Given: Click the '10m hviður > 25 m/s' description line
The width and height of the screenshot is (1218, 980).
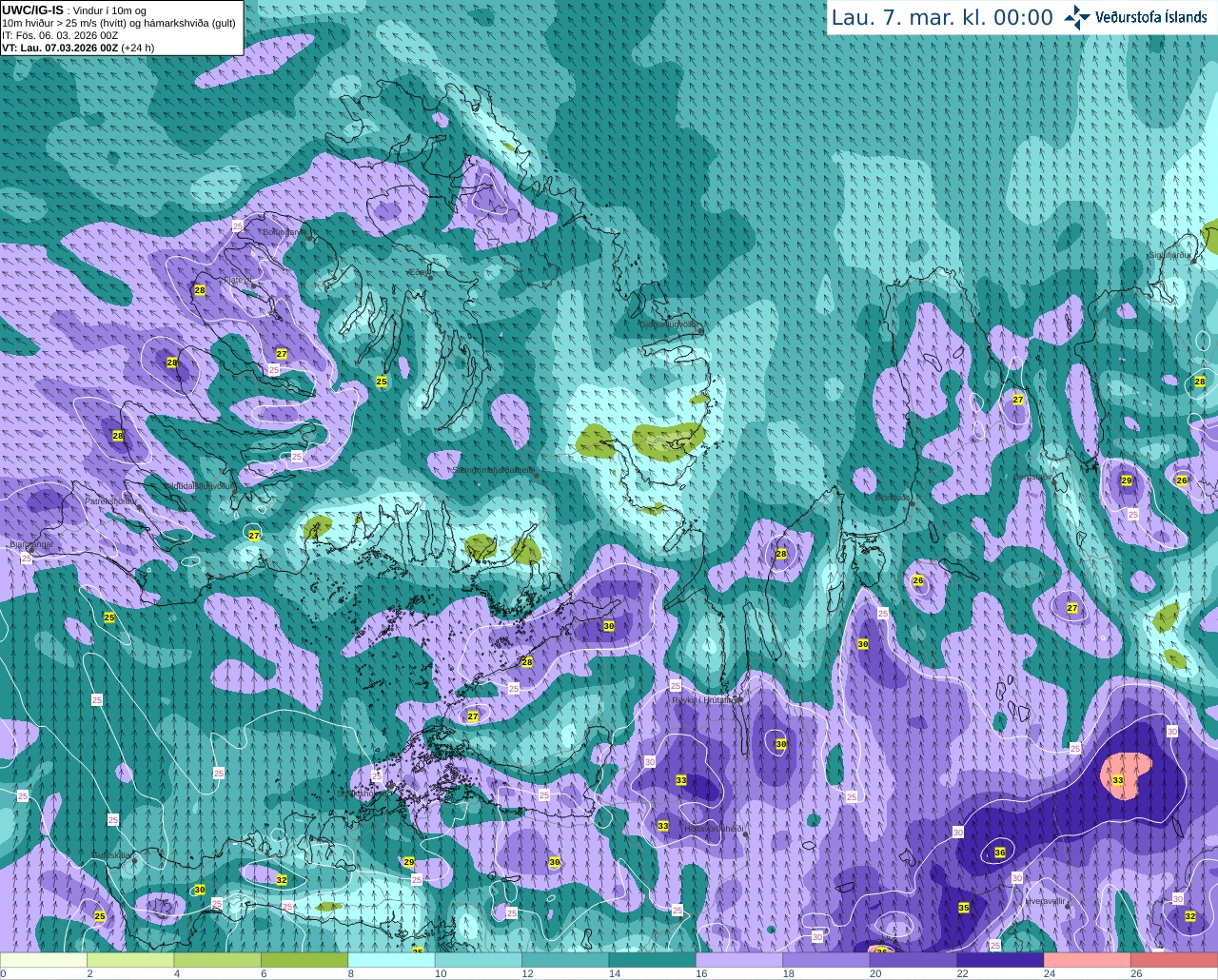Looking at the screenshot, I should point(119,23).
